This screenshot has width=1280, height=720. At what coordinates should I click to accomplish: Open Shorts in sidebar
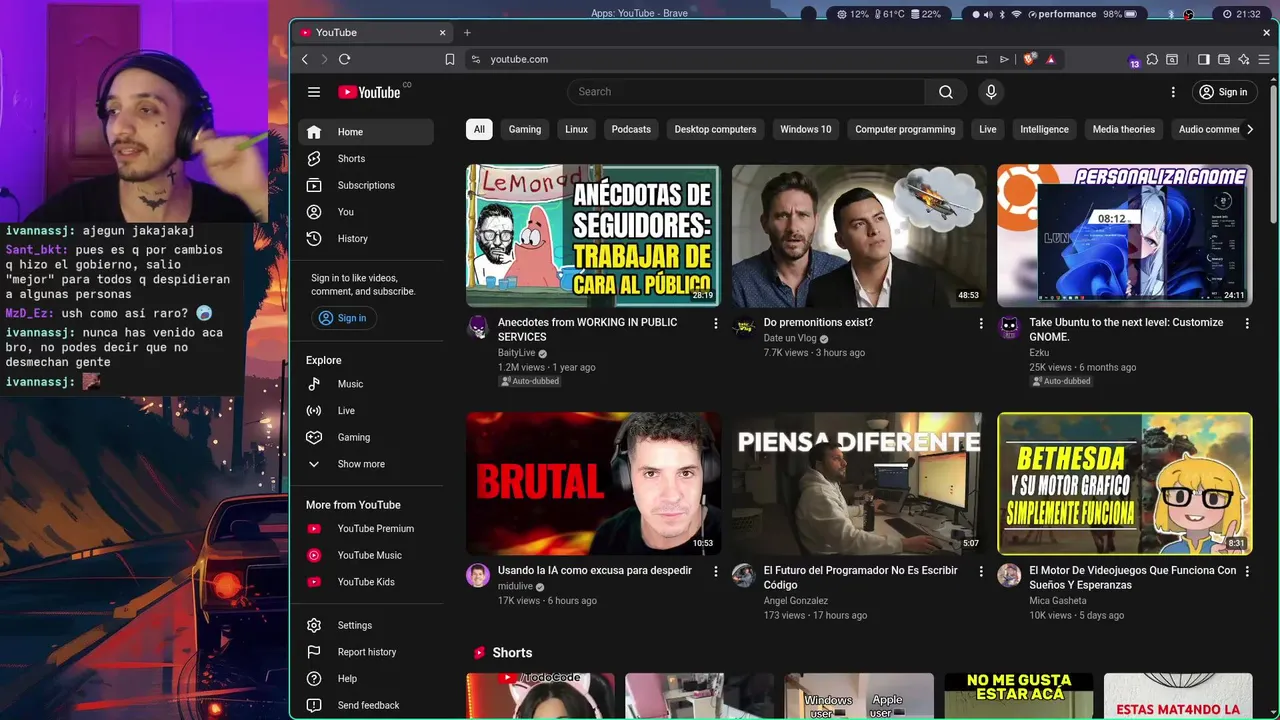365,158
